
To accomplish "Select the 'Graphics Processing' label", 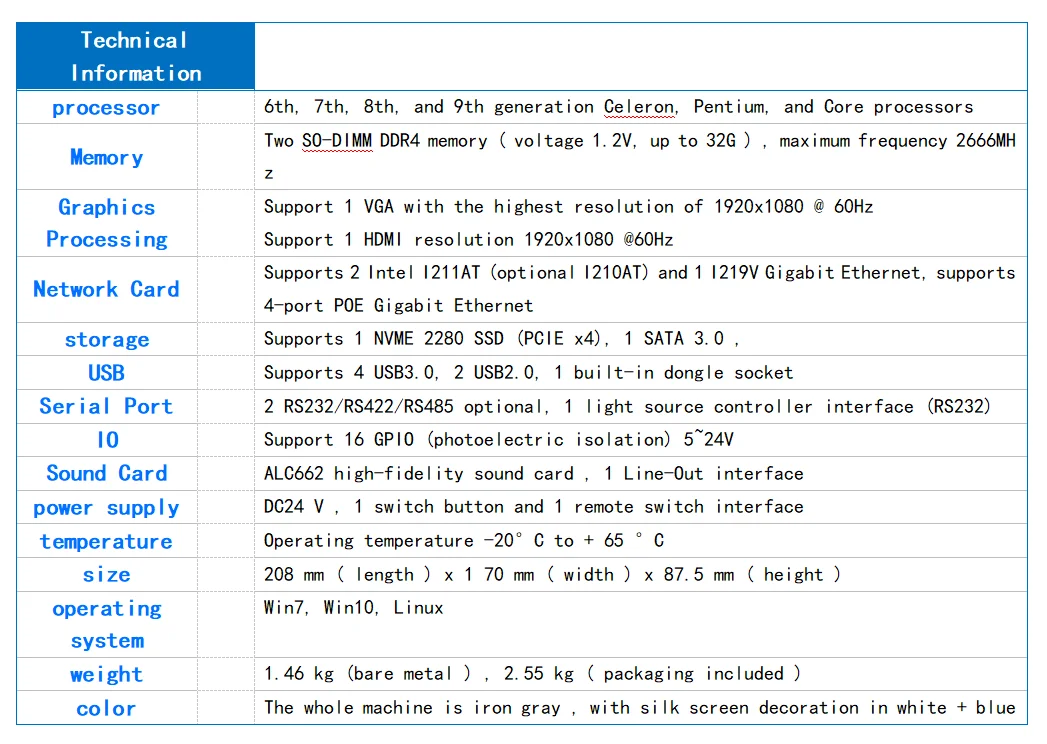I will click(x=107, y=223).
